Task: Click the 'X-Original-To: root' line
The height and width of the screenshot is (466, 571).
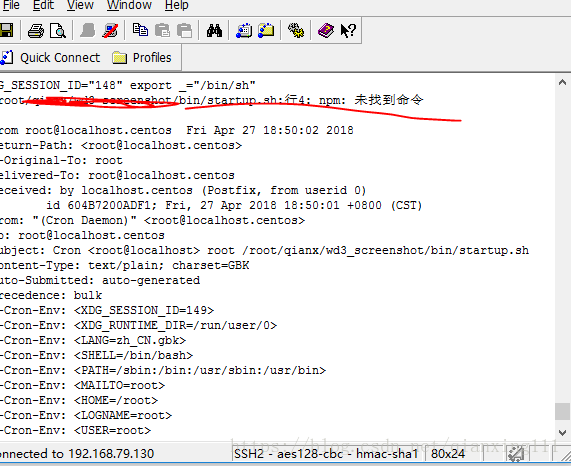Action: pos(61,160)
